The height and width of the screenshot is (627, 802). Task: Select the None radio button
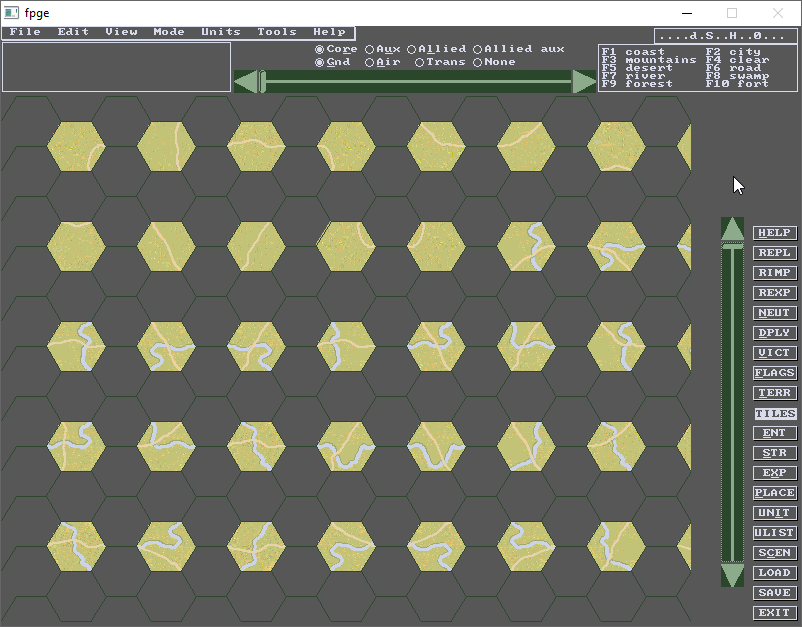pos(494,62)
